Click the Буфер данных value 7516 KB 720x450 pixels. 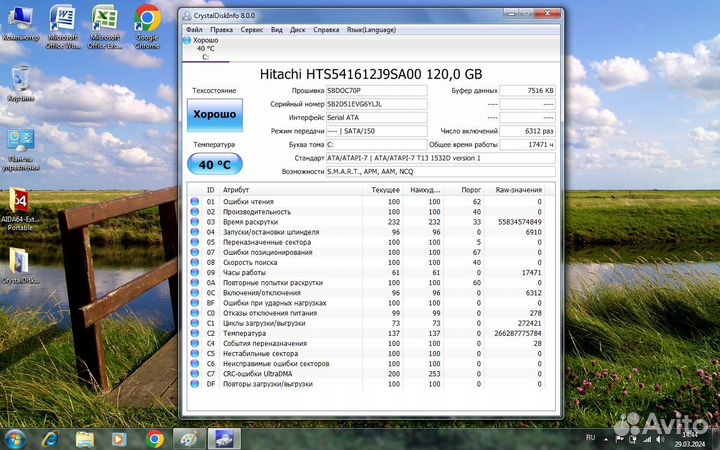click(527, 90)
